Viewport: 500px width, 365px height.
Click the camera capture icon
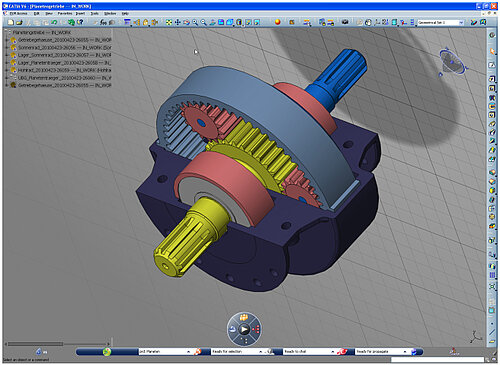[345, 22]
